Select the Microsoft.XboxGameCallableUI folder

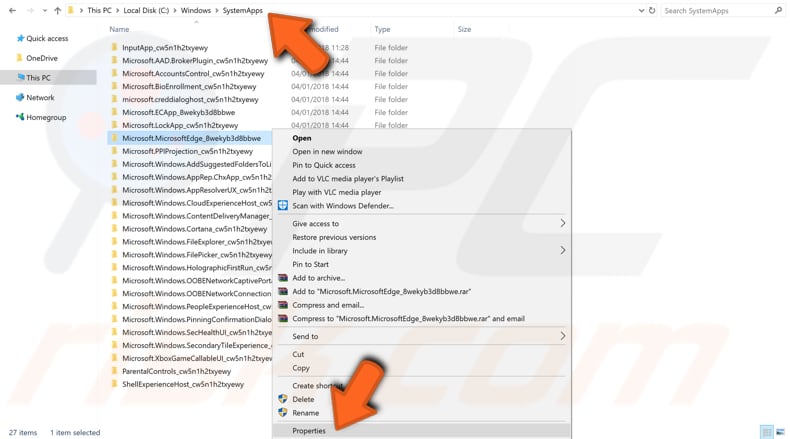(197, 358)
